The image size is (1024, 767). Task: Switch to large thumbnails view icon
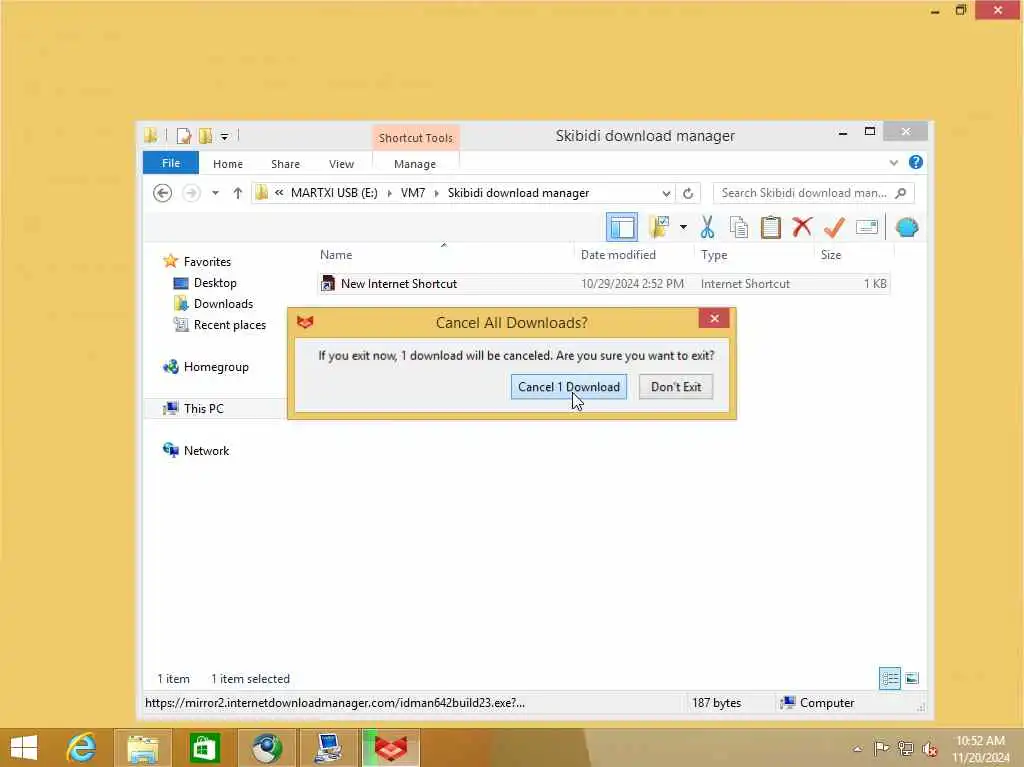(x=912, y=679)
